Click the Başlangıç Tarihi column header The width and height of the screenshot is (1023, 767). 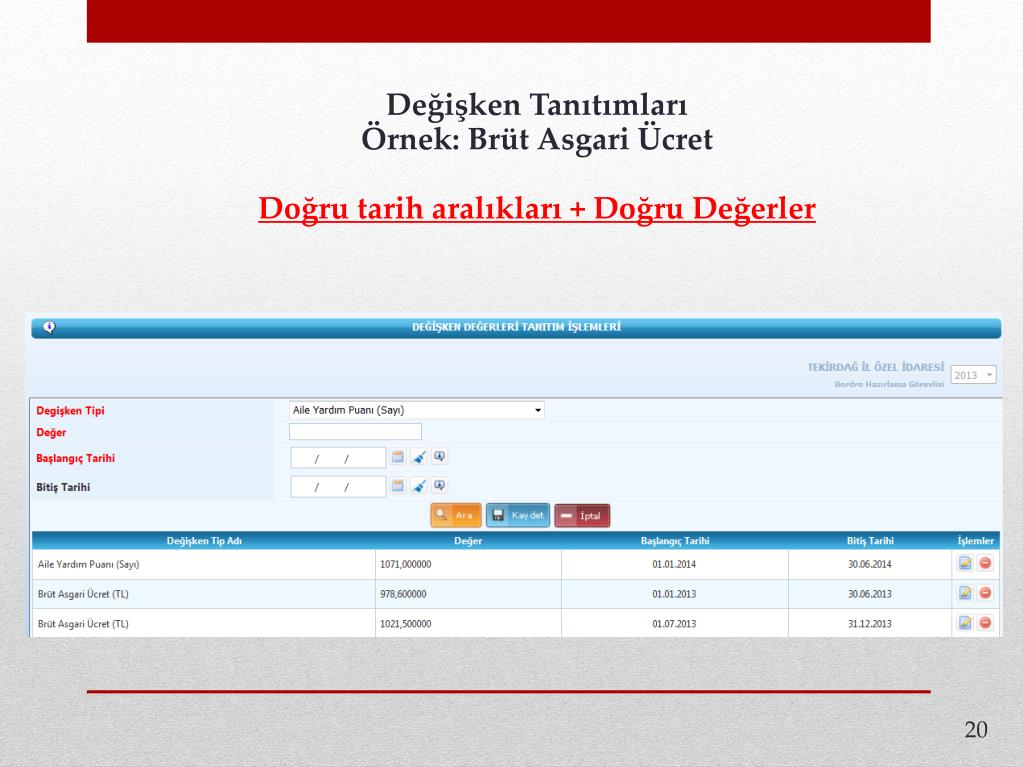[x=675, y=541]
